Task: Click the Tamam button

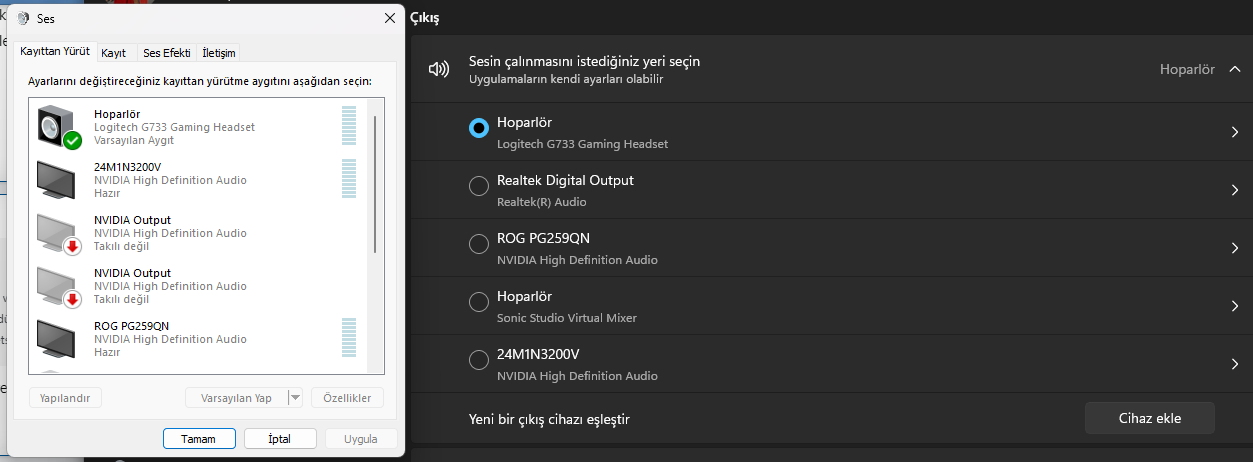Action: click(x=198, y=439)
